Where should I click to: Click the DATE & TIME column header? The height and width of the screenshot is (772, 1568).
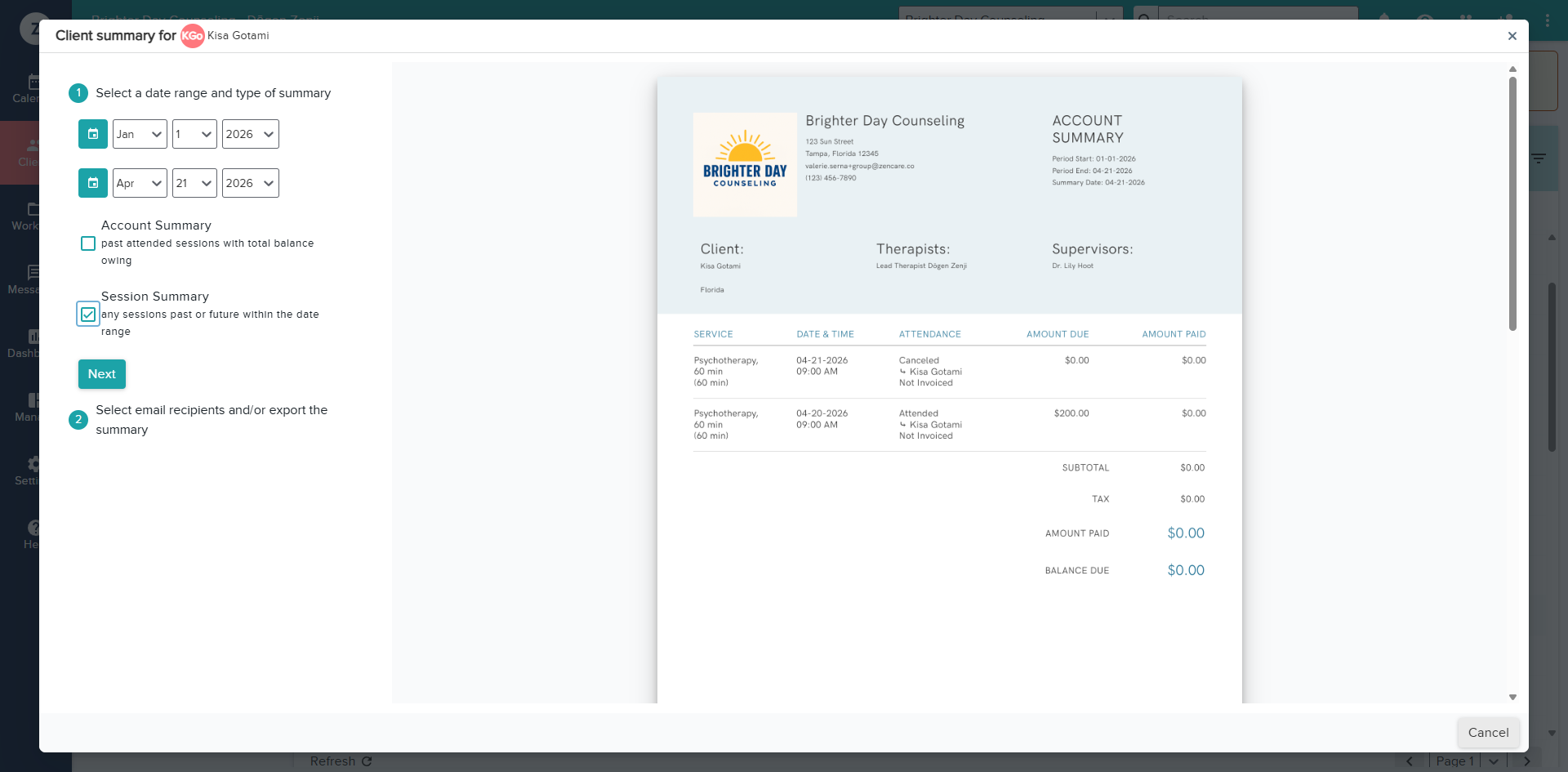(825, 334)
